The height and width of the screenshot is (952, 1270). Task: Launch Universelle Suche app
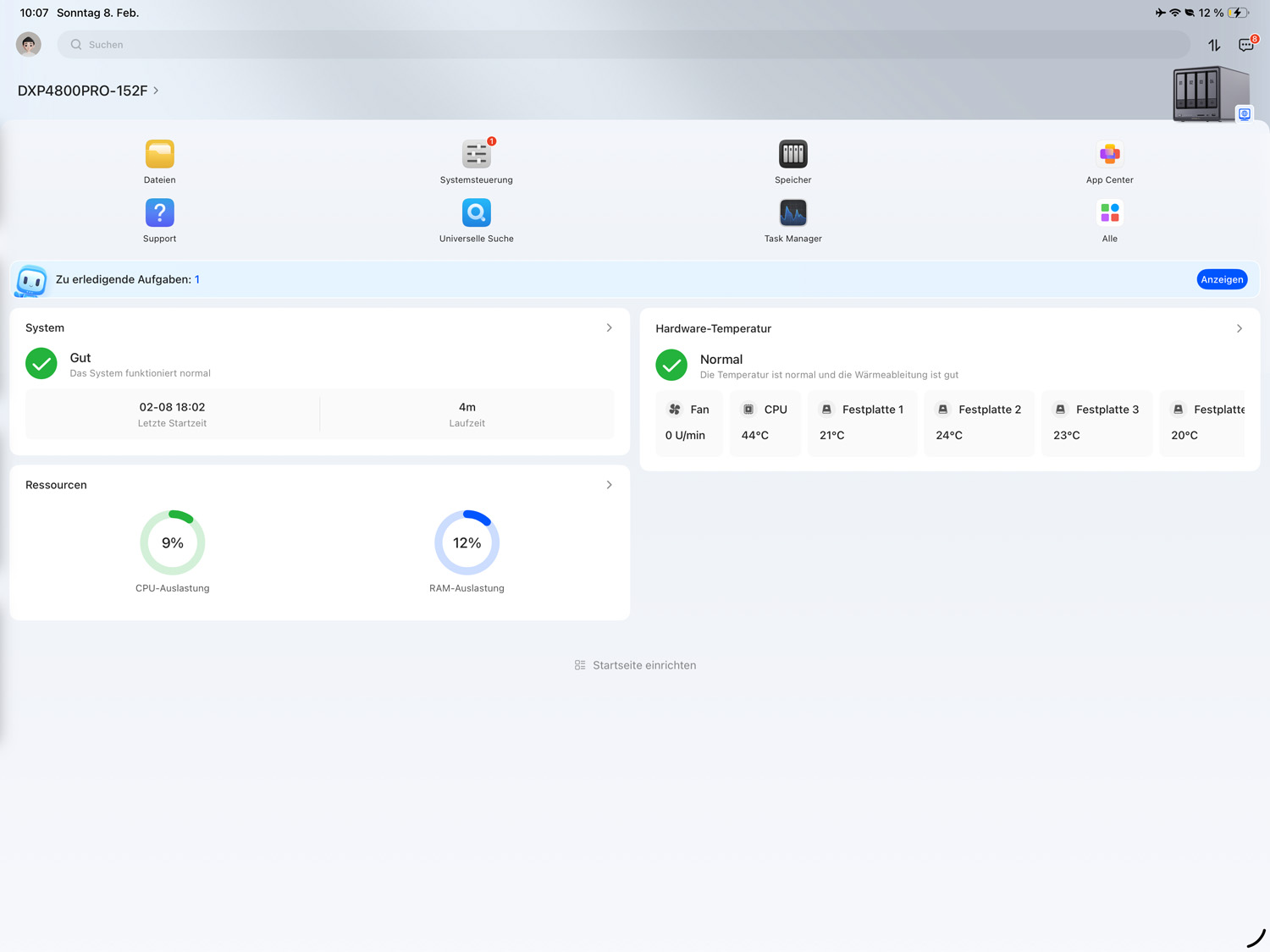coord(476,213)
